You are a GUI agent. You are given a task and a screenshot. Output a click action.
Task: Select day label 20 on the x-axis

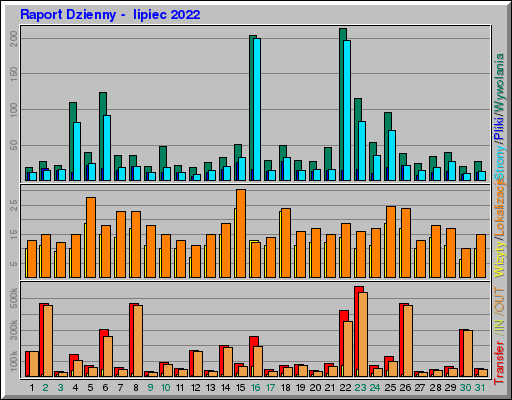[x=315, y=388]
